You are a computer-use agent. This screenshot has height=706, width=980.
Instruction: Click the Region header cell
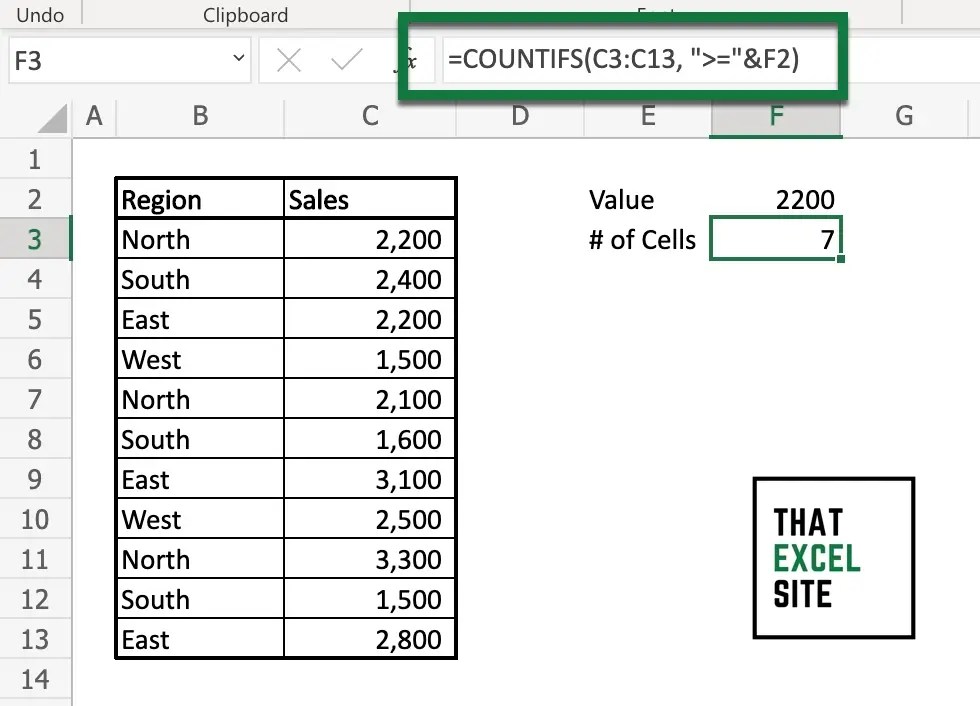point(199,198)
